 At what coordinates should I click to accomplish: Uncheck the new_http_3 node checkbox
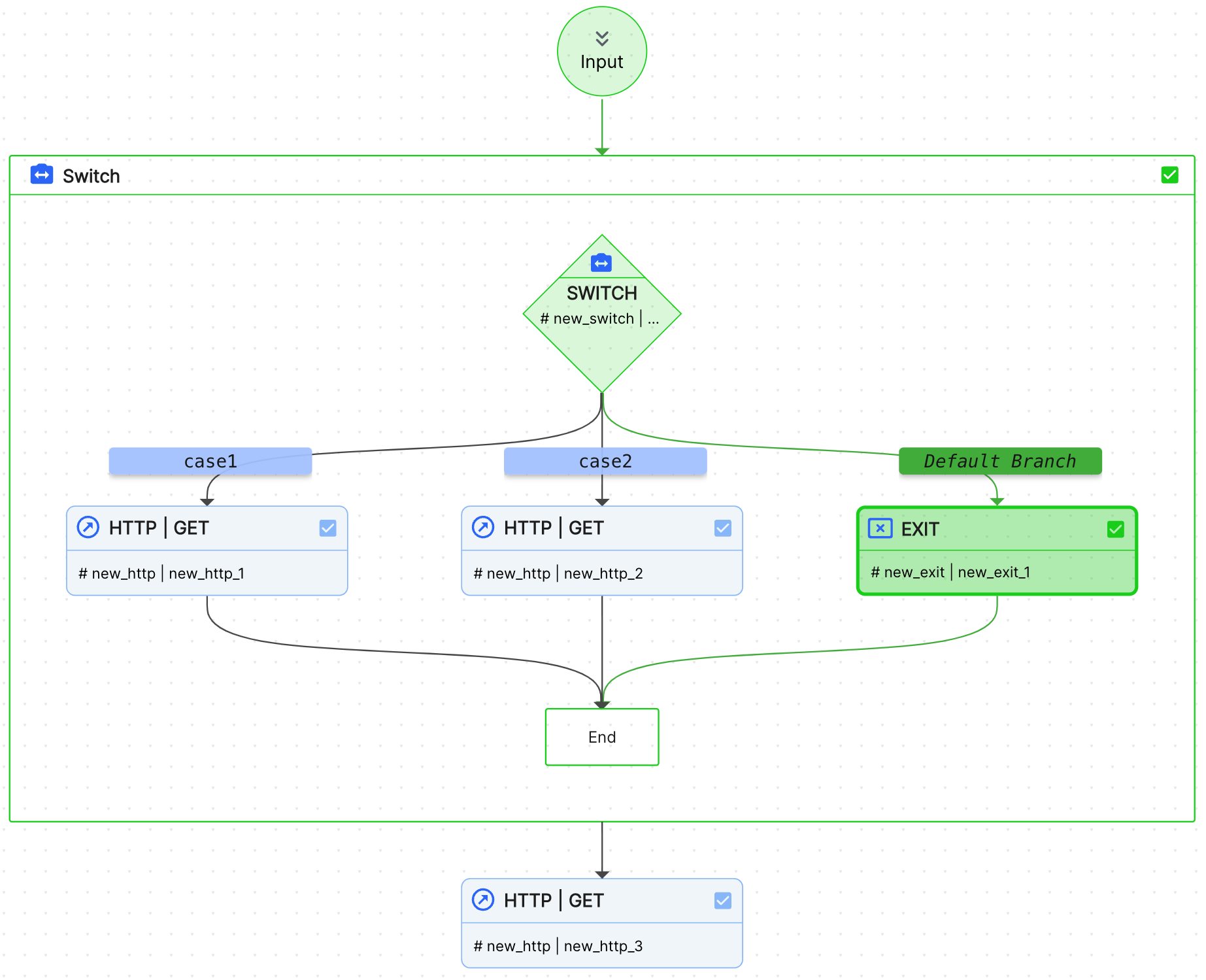tap(722, 901)
